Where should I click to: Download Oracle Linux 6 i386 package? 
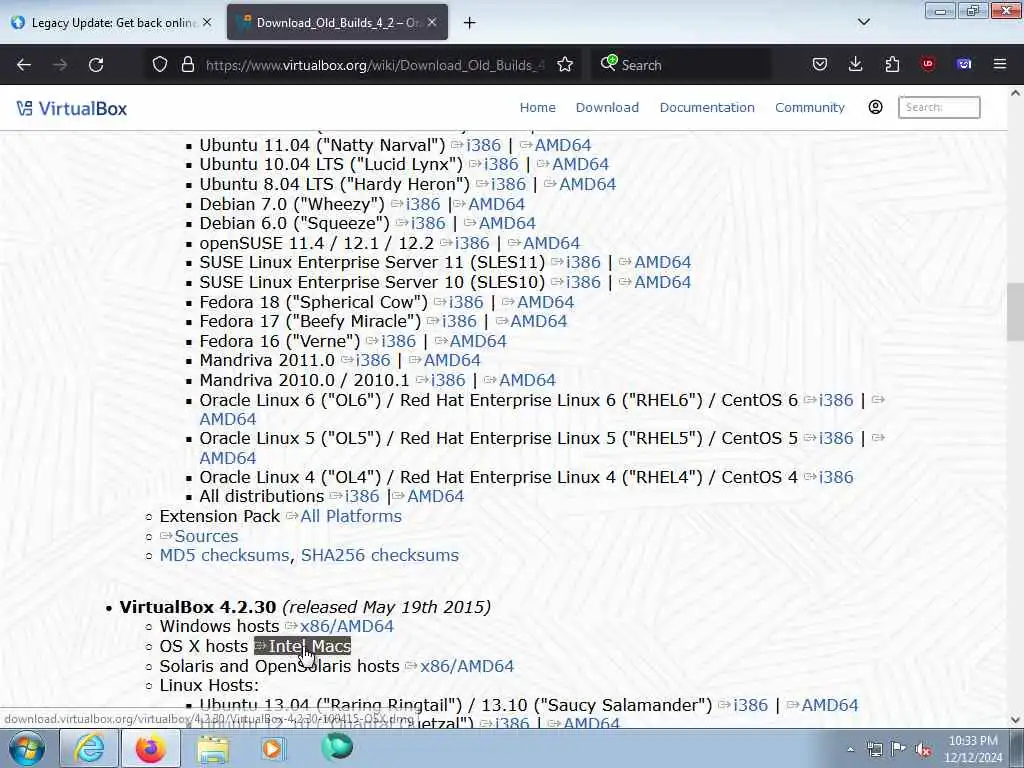pyautogui.click(x=836, y=400)
